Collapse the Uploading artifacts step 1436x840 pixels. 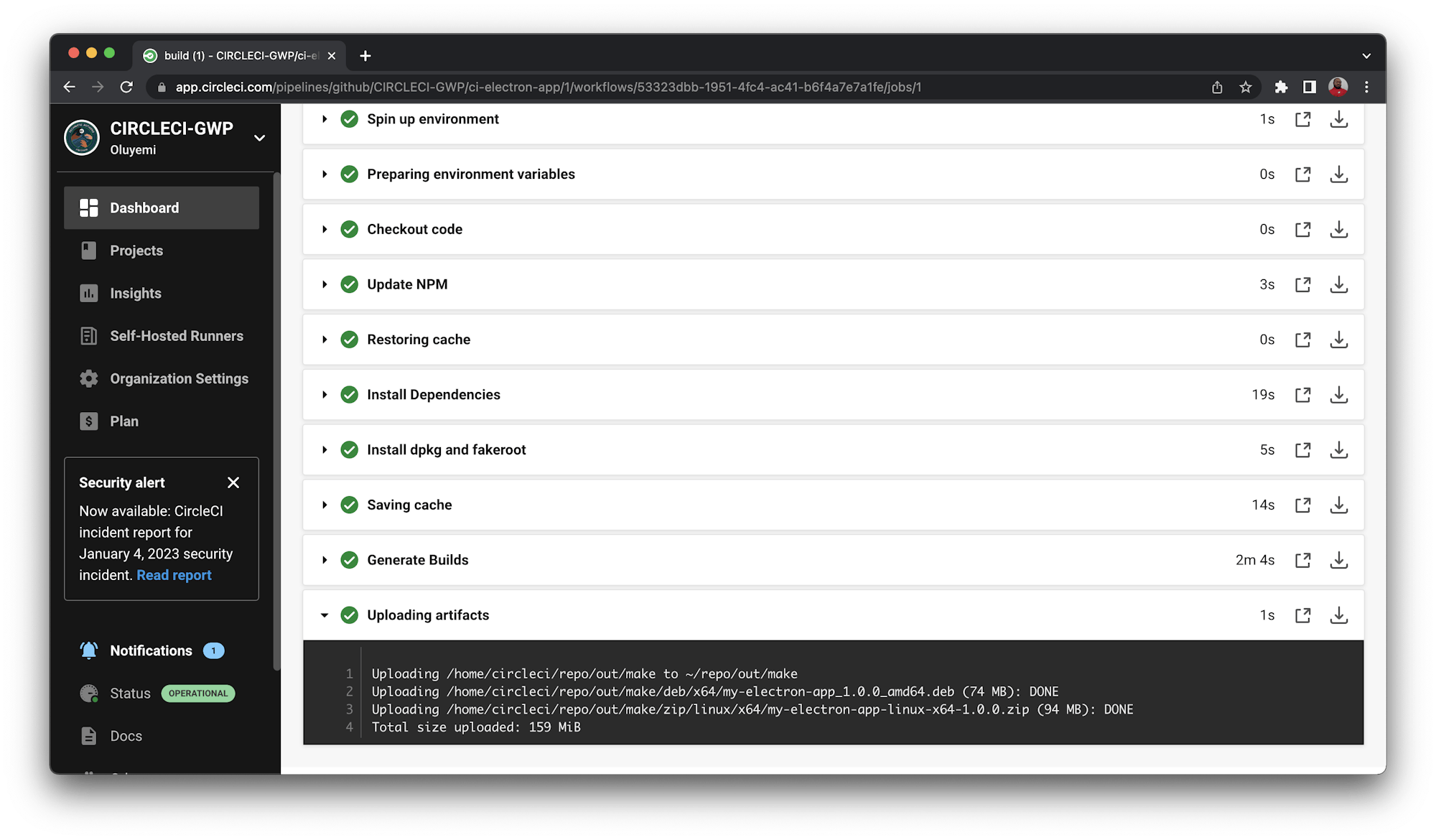[x=325, y=615]
